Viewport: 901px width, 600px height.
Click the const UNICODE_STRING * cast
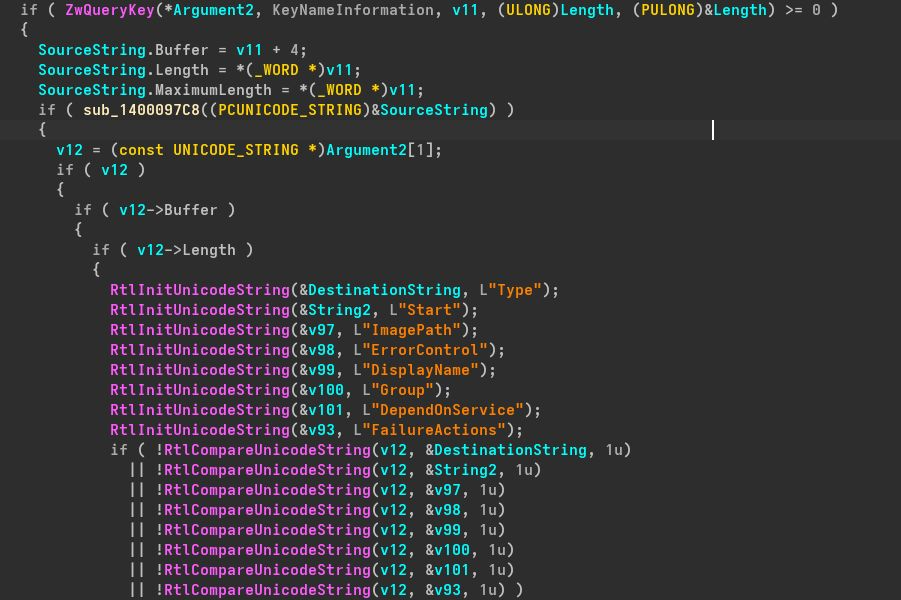click(x=218, y=150)
